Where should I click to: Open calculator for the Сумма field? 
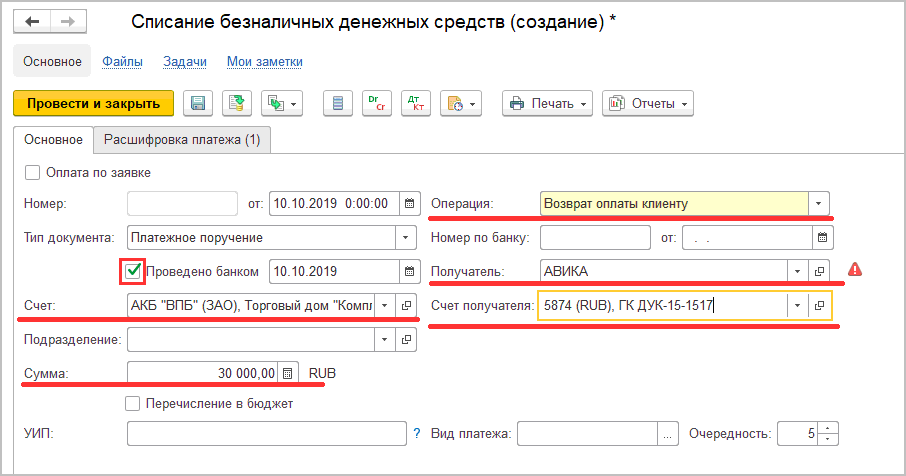[x=288, y=374]
